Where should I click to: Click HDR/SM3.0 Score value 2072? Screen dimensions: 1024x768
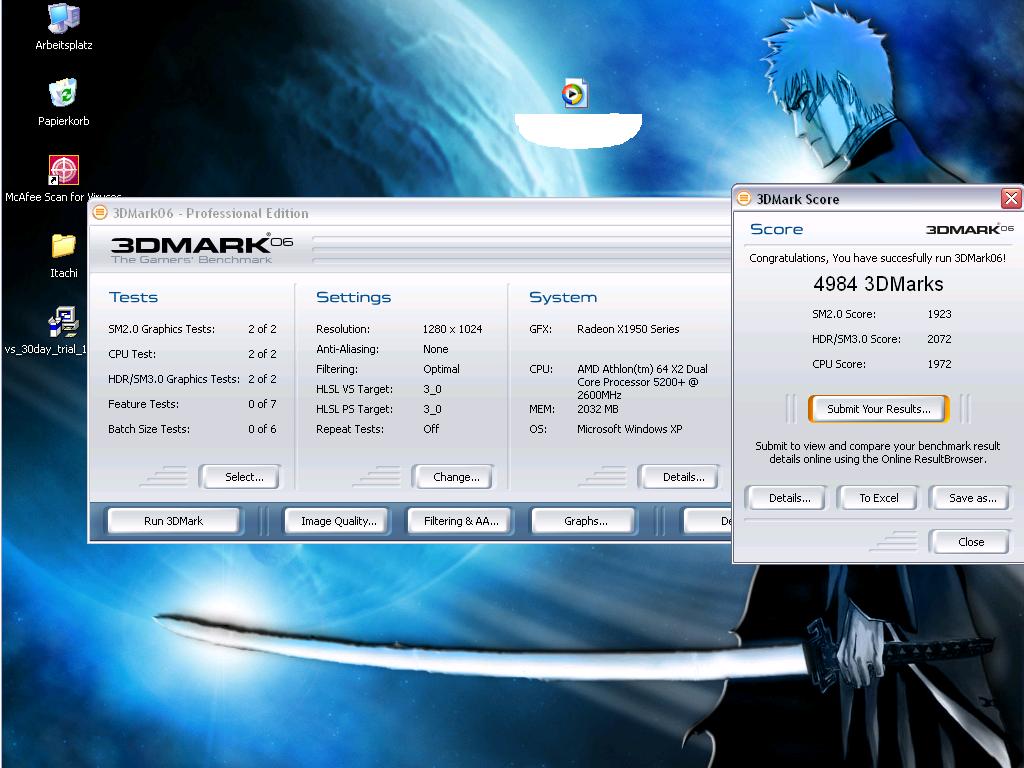coord(939,339)
